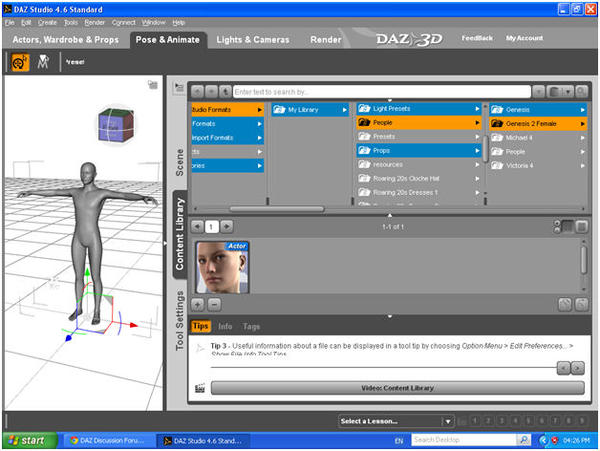The height and width of the screenshot is (451, 600).
Task: Switch to the Info tab
Action: click(x=225, y=326)
